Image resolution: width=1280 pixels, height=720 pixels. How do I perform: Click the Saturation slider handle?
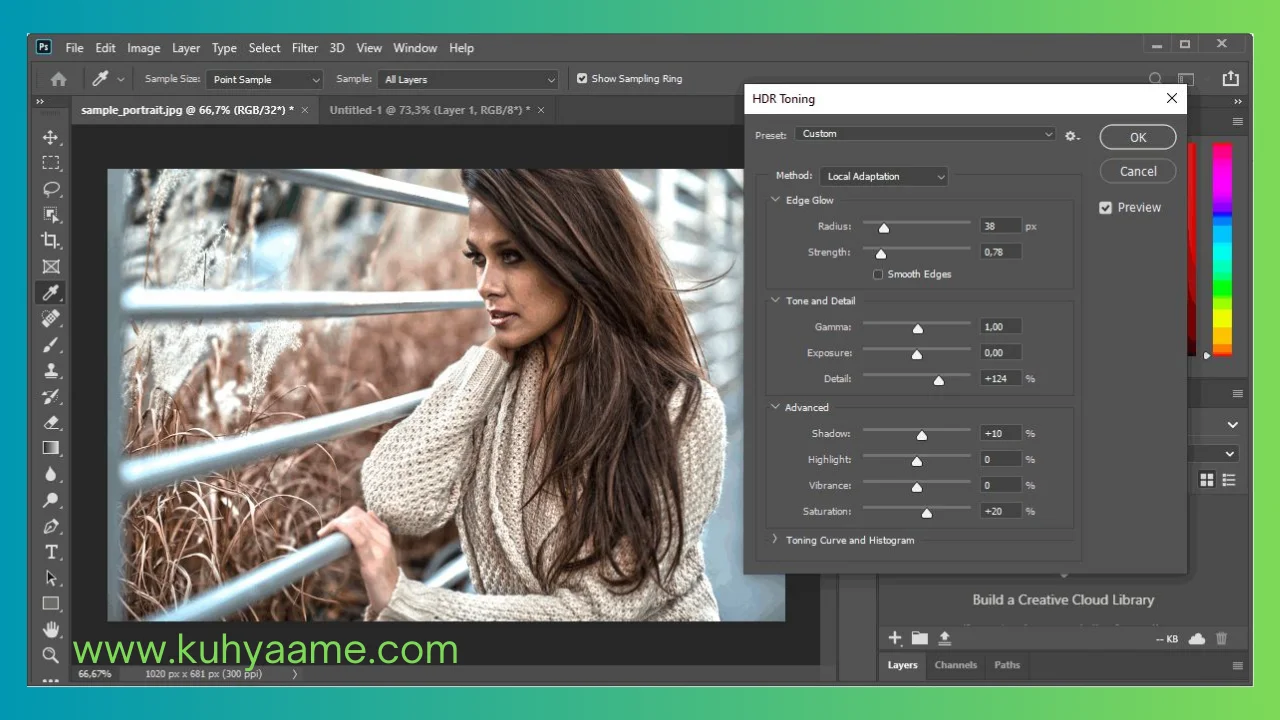click(927, 513)
